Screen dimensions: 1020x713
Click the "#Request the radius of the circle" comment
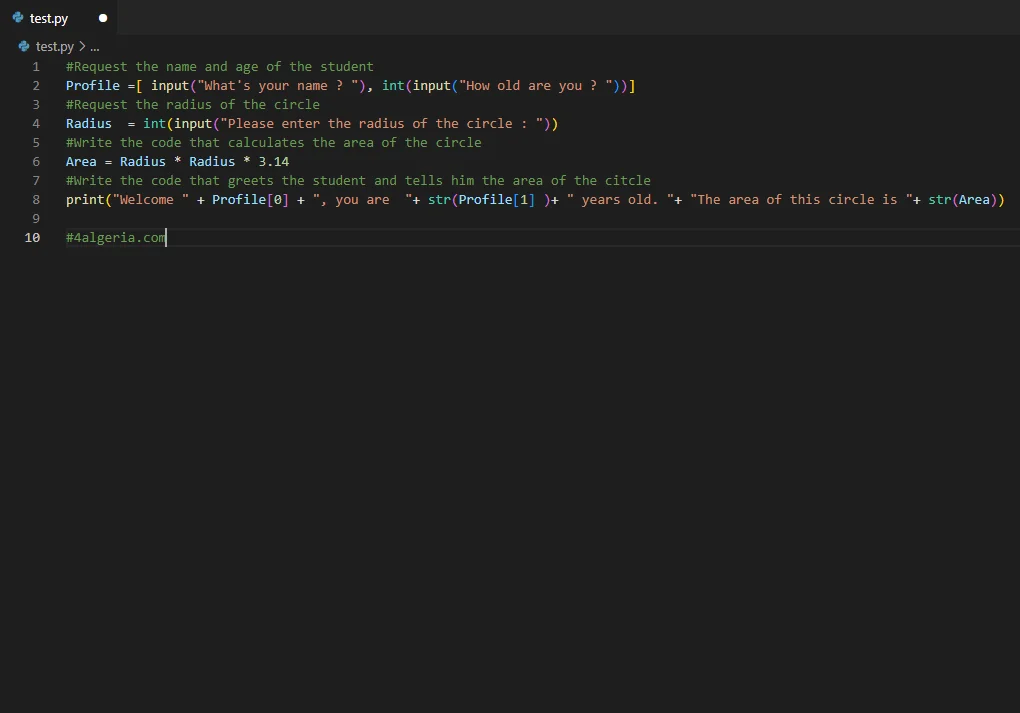tap(192, 105)
